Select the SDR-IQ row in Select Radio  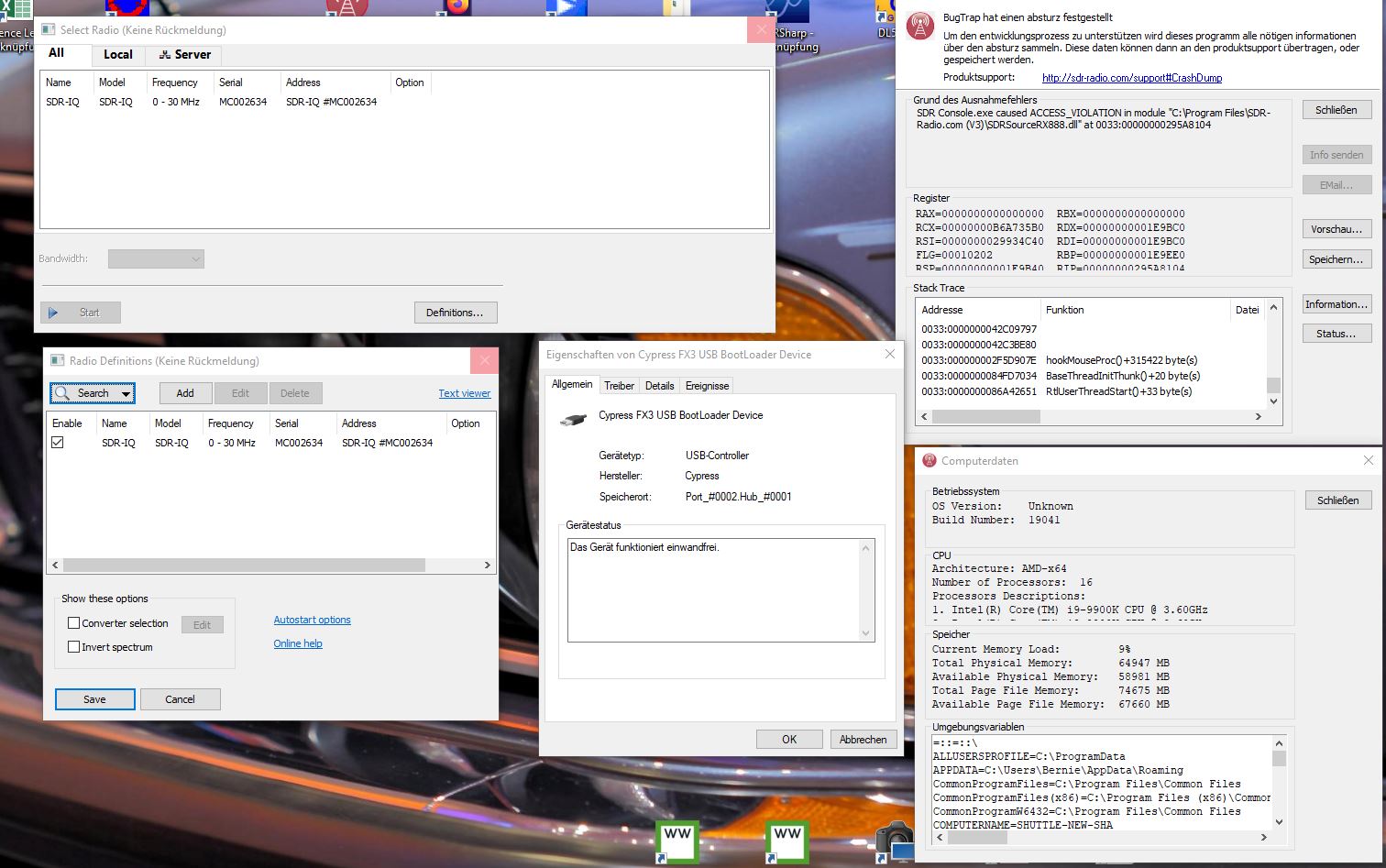[x=211, y=103]
